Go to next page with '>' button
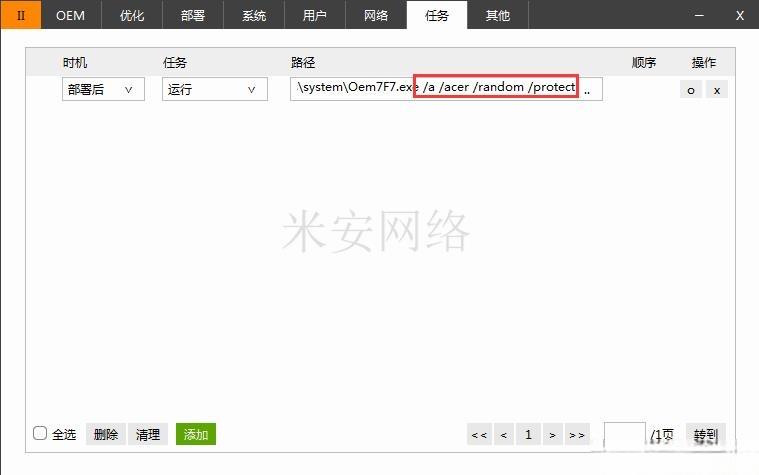This screenshot has height=475, width=759. click(552, 435)
